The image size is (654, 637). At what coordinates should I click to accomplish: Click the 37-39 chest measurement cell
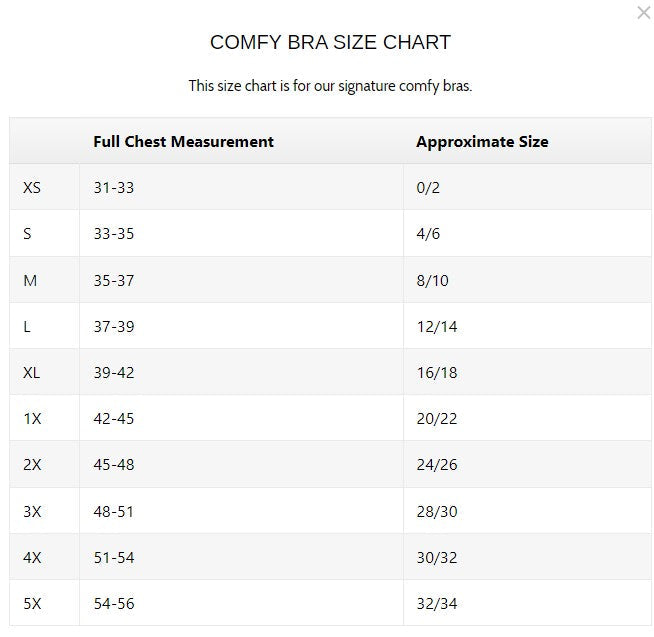[x=113, y=327]
